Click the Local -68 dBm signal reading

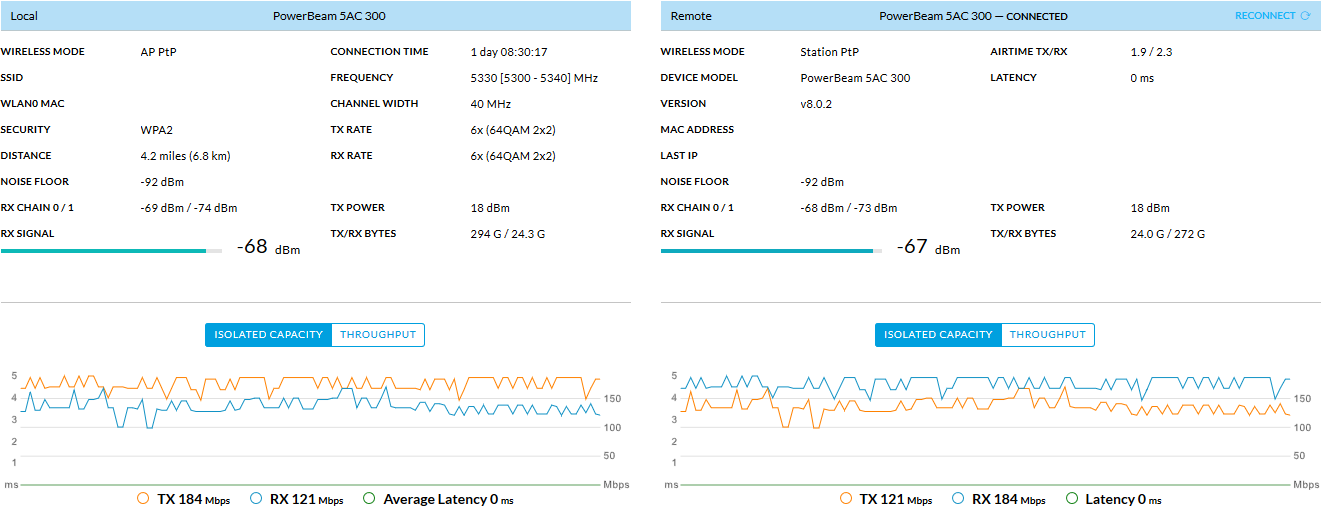pos(268,247)
